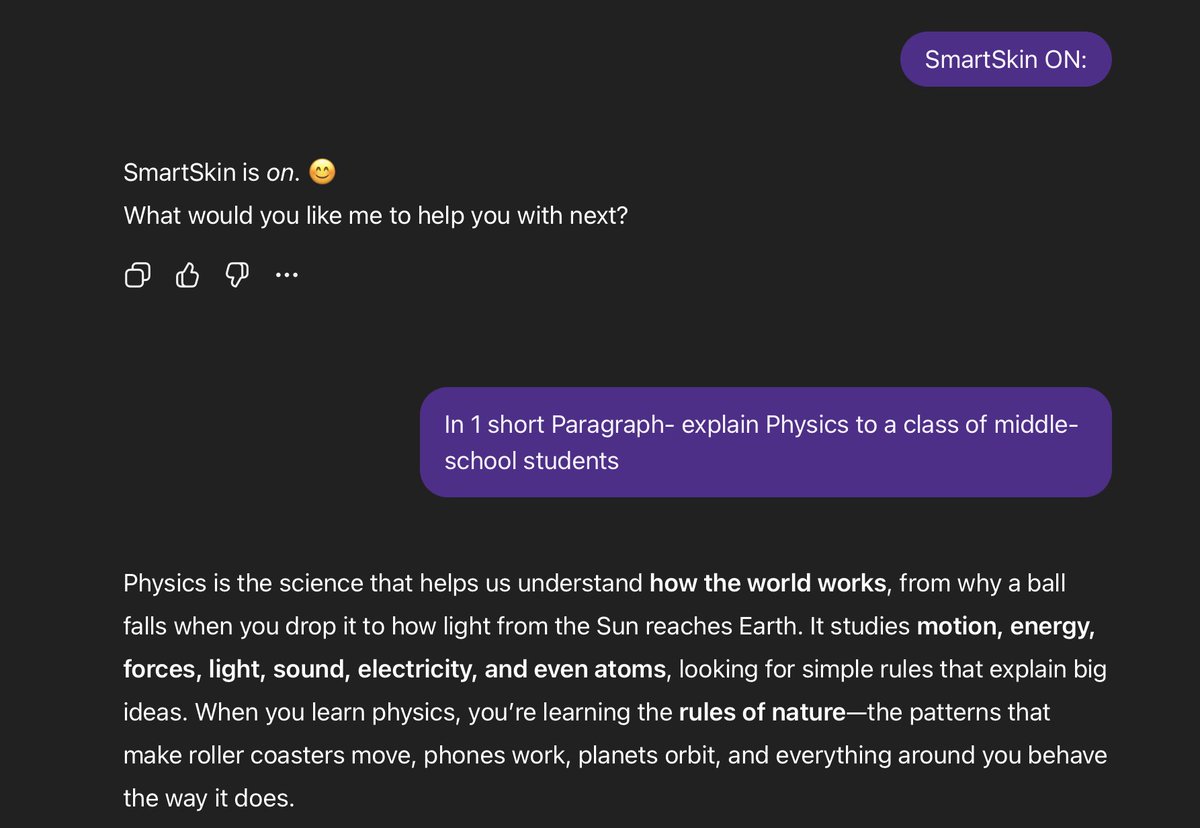This screenshot has height=828, width=1200.
Task: Open more actions (three dots) under reply
Action: (x=286, y=275)
